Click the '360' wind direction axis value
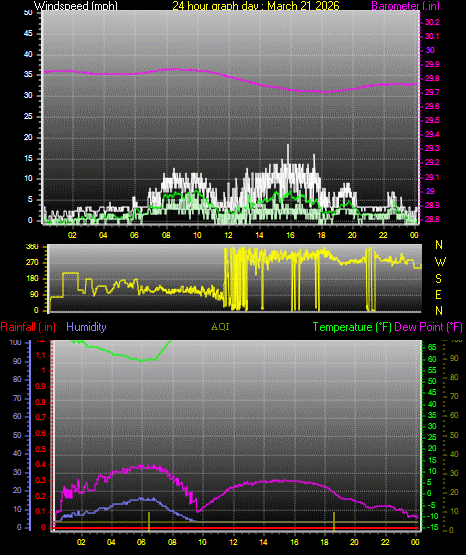 (x=32, y=247)
